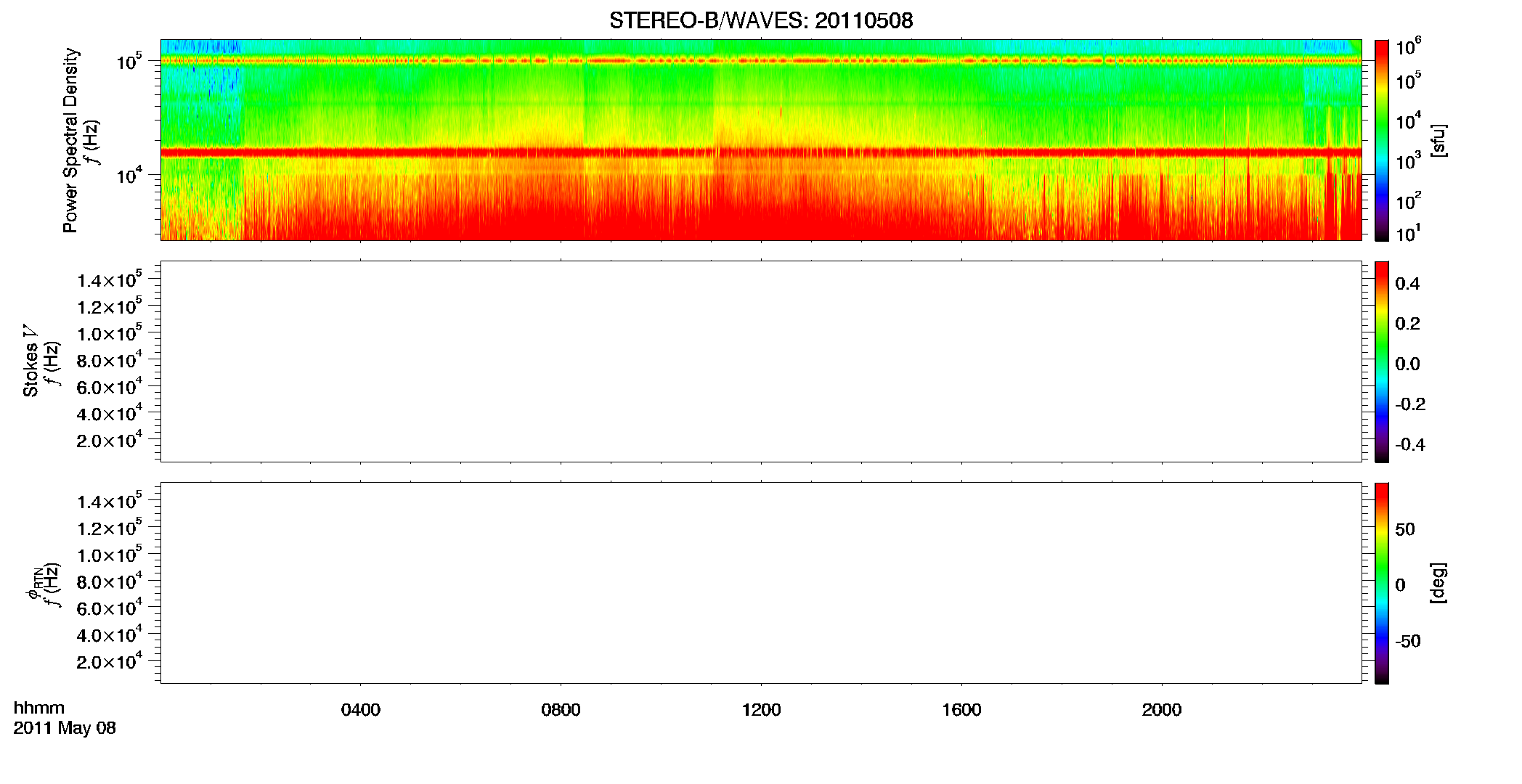Pick the Stokes V color bar
The width and height of the screenshot is (1522, 784).
pyautogui.click(x=1381, y=362)
